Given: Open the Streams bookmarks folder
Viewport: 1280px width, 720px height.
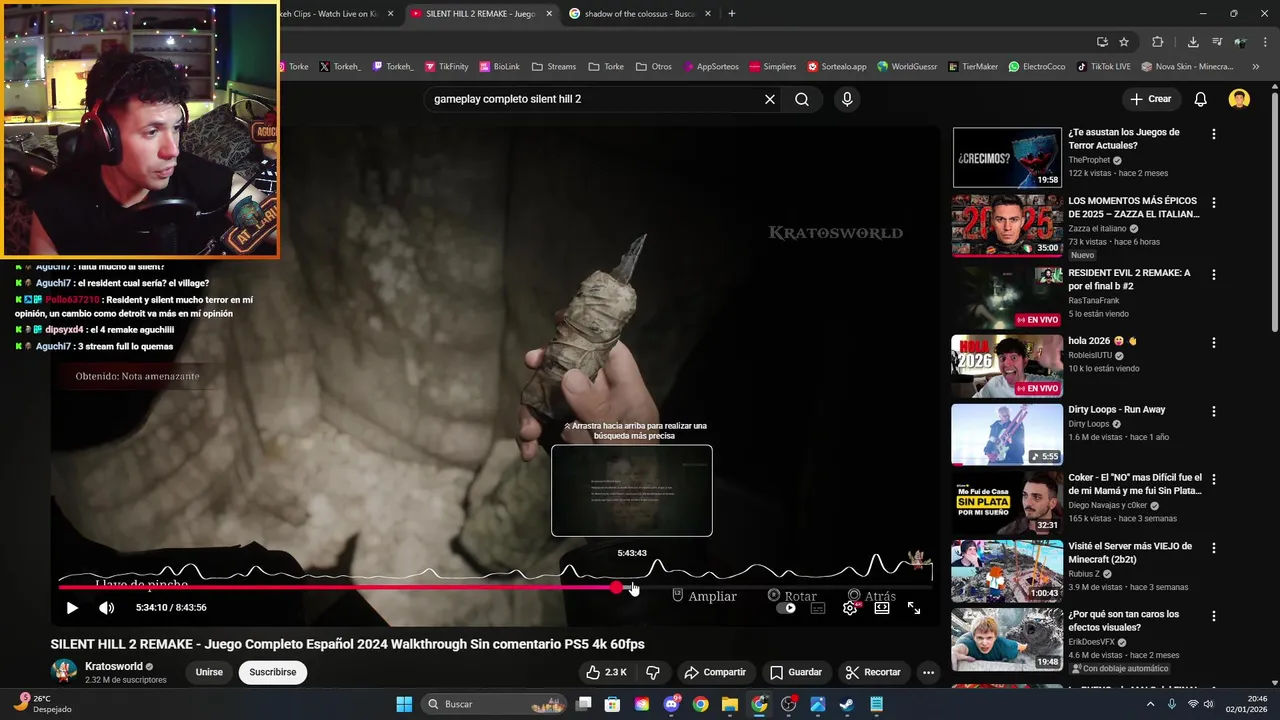Looking at the screenshot, I should (x=554, y=67).
